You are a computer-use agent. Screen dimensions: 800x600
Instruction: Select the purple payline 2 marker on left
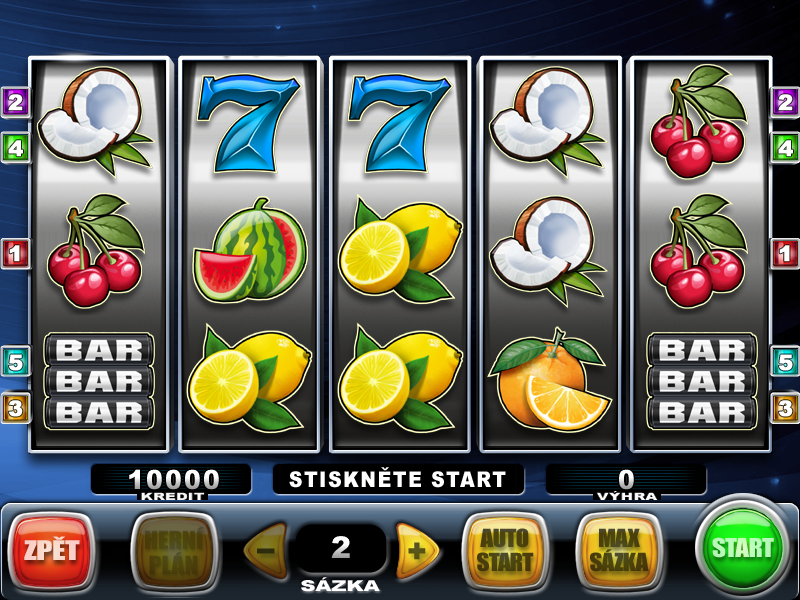click(x=15, y=103)
